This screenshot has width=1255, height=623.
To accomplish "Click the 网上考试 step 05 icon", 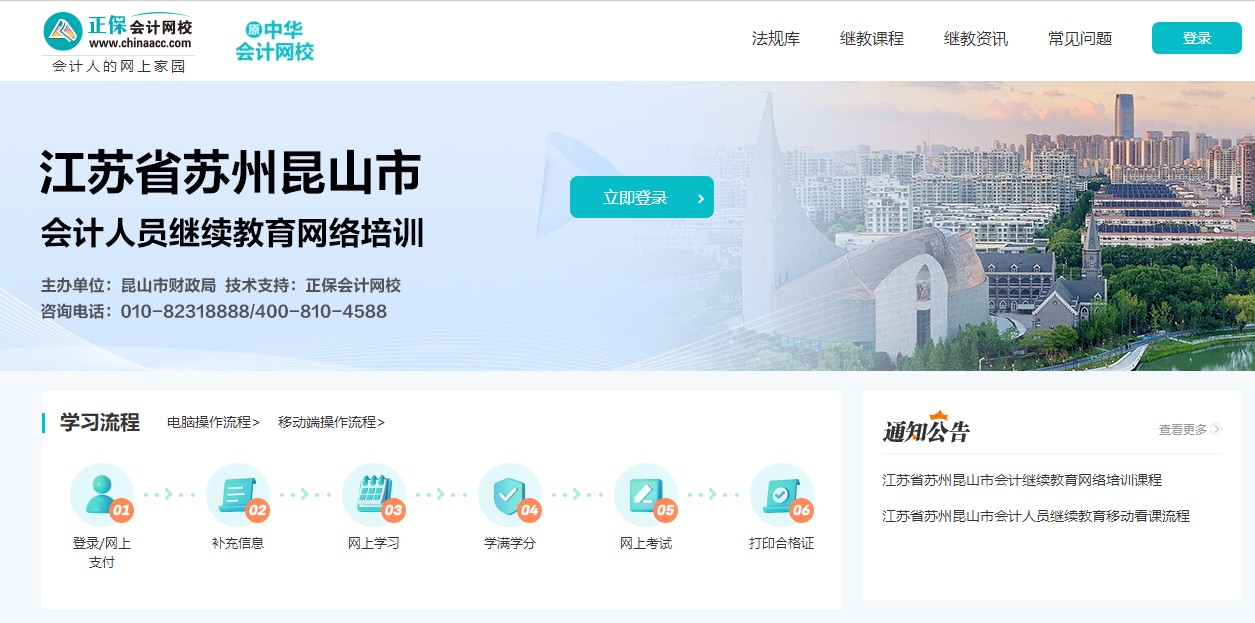I will click(646, 494).
